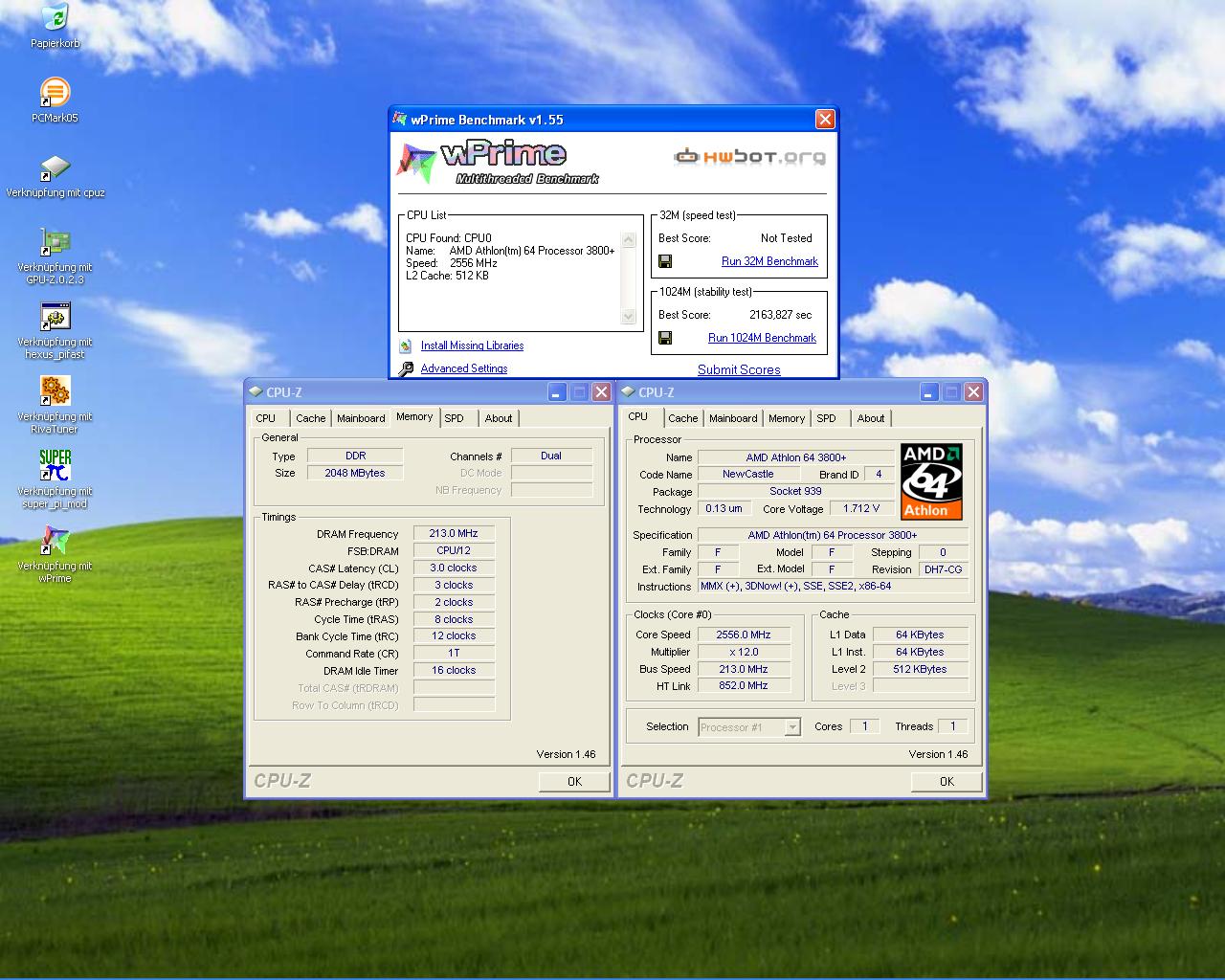
Task: Open About tab in left CPU-Z
Action: click(499, 418)
